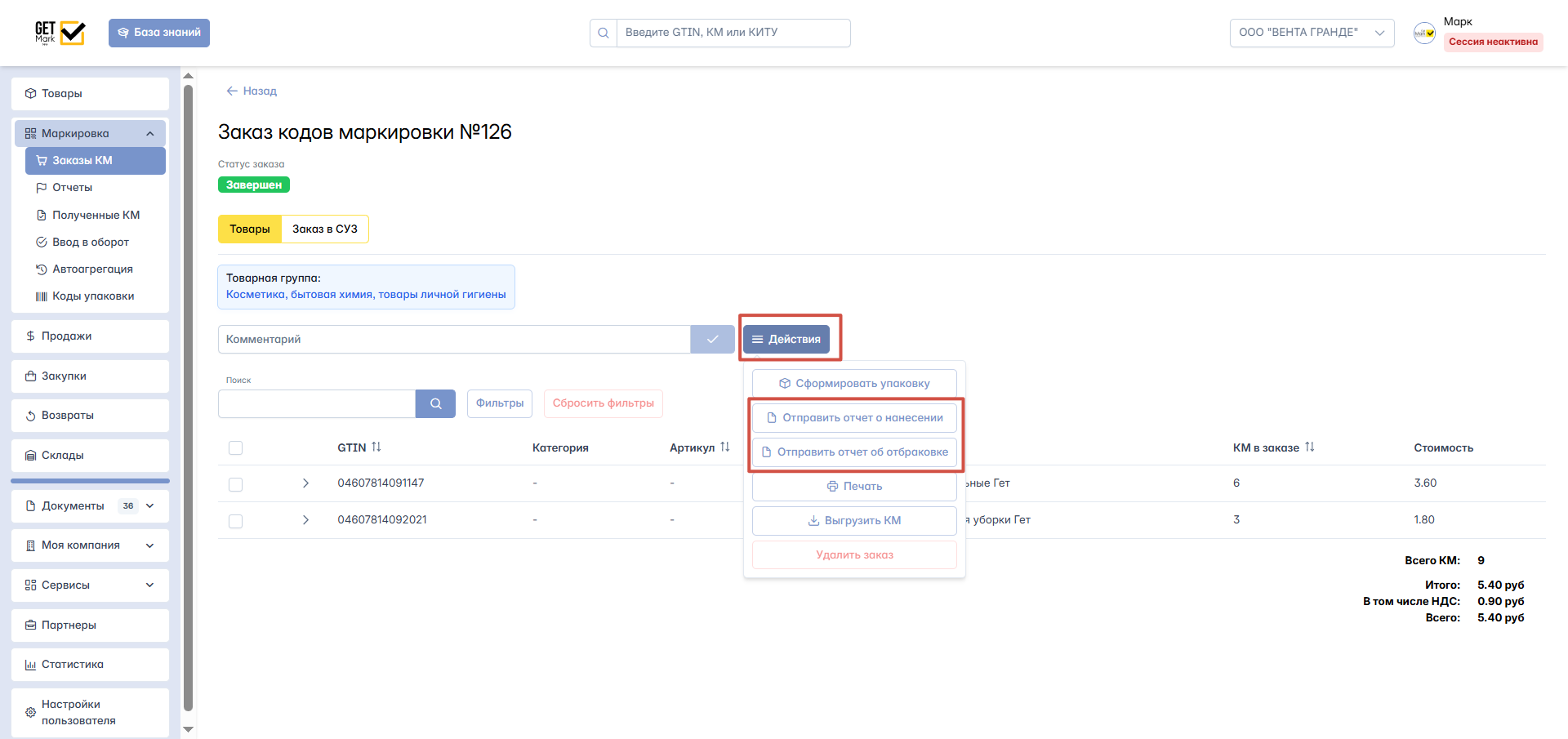This screenshot has width=1568, height=739.
Task: Open the Склады sidebar section
Action: click(x=90, y=456)
